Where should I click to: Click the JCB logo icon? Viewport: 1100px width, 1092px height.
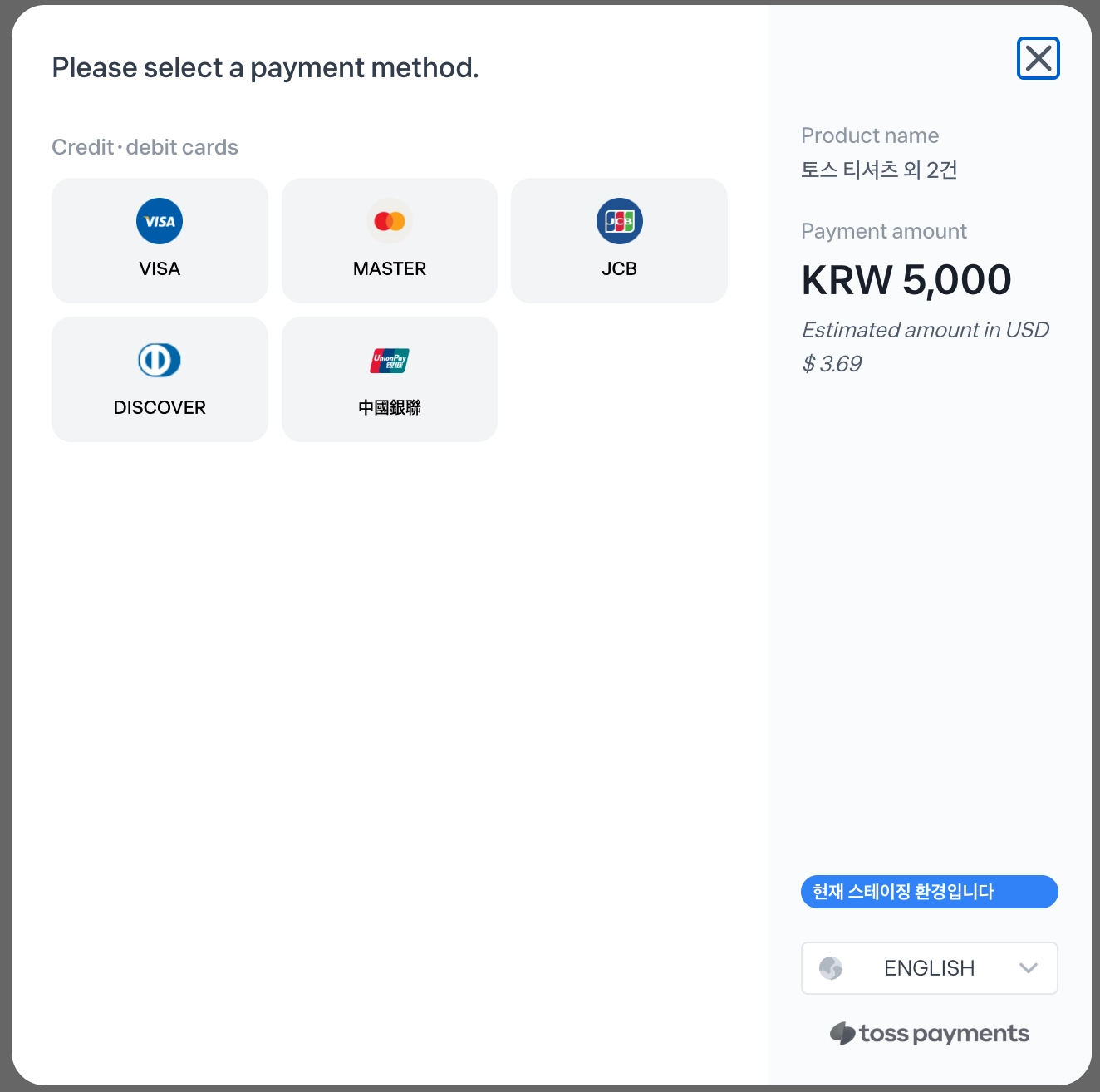point(620,221)
